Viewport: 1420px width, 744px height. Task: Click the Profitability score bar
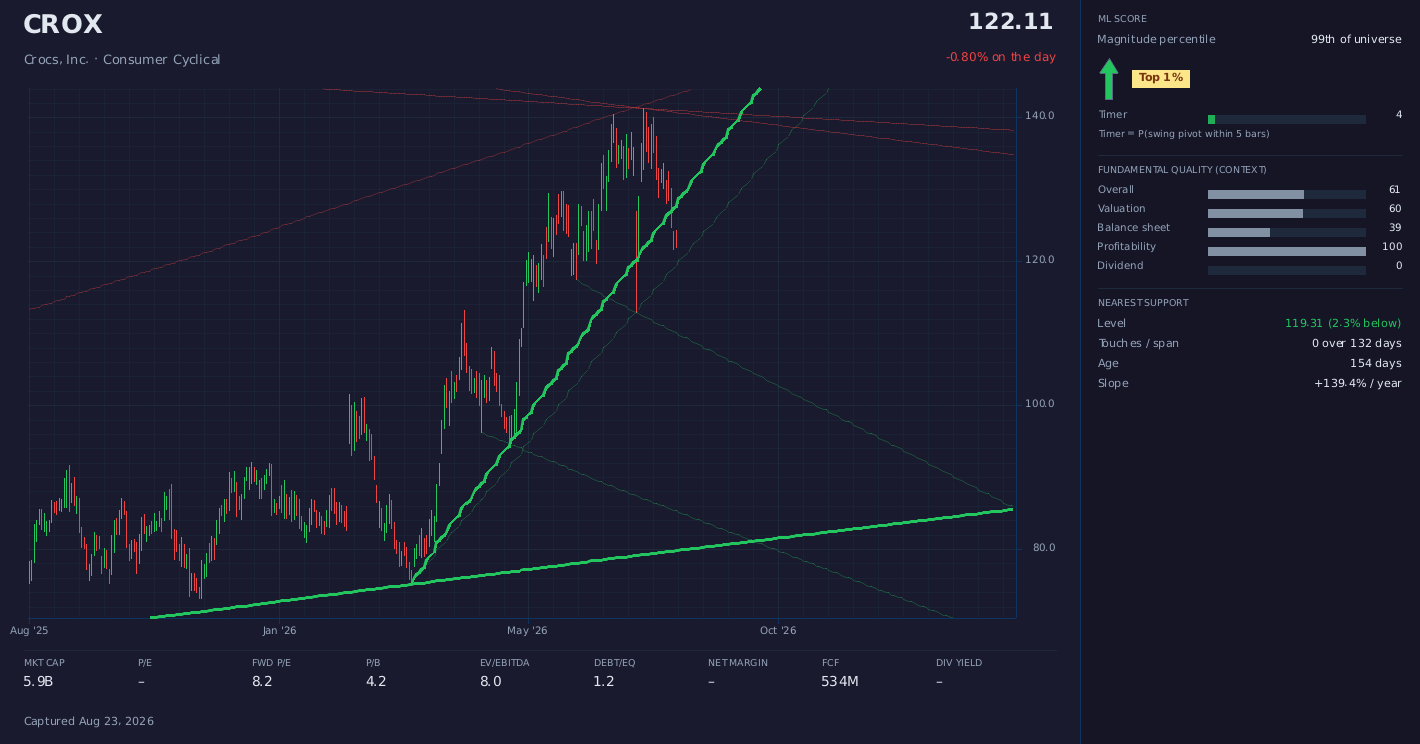pos(1287,251)
